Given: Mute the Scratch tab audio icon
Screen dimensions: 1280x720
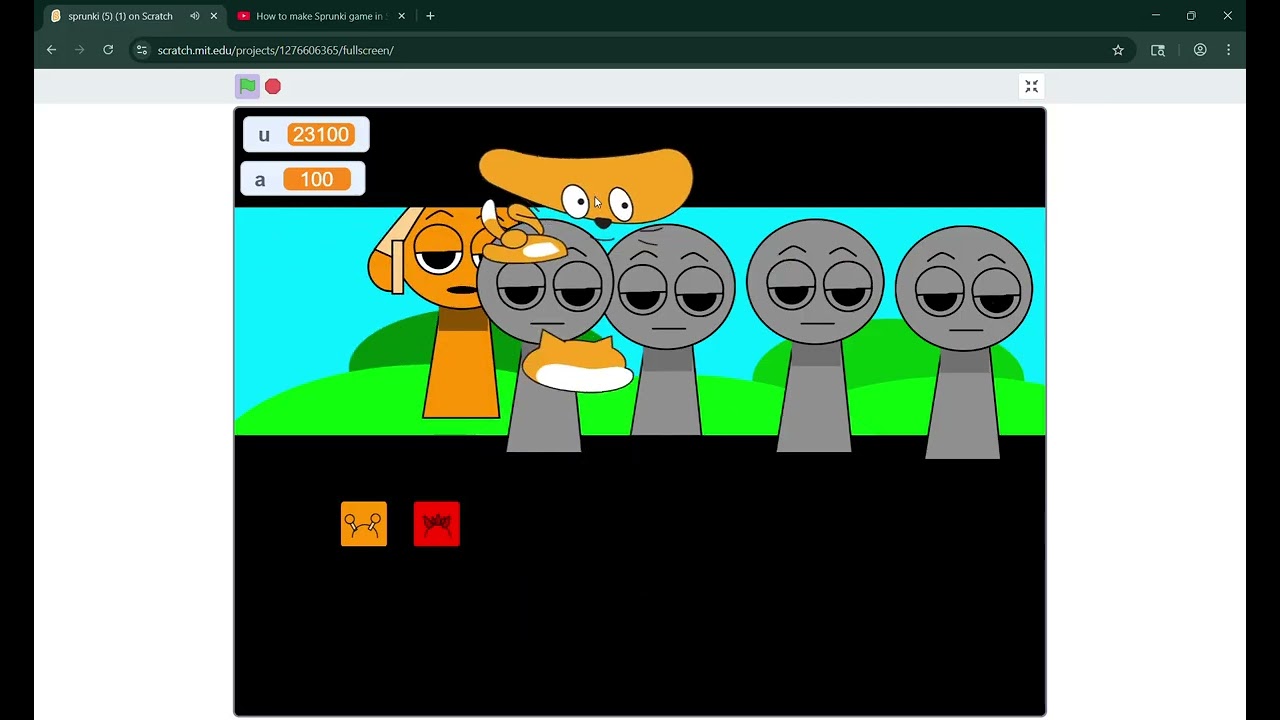Looking at the screenshot, I should click(195, 16).
